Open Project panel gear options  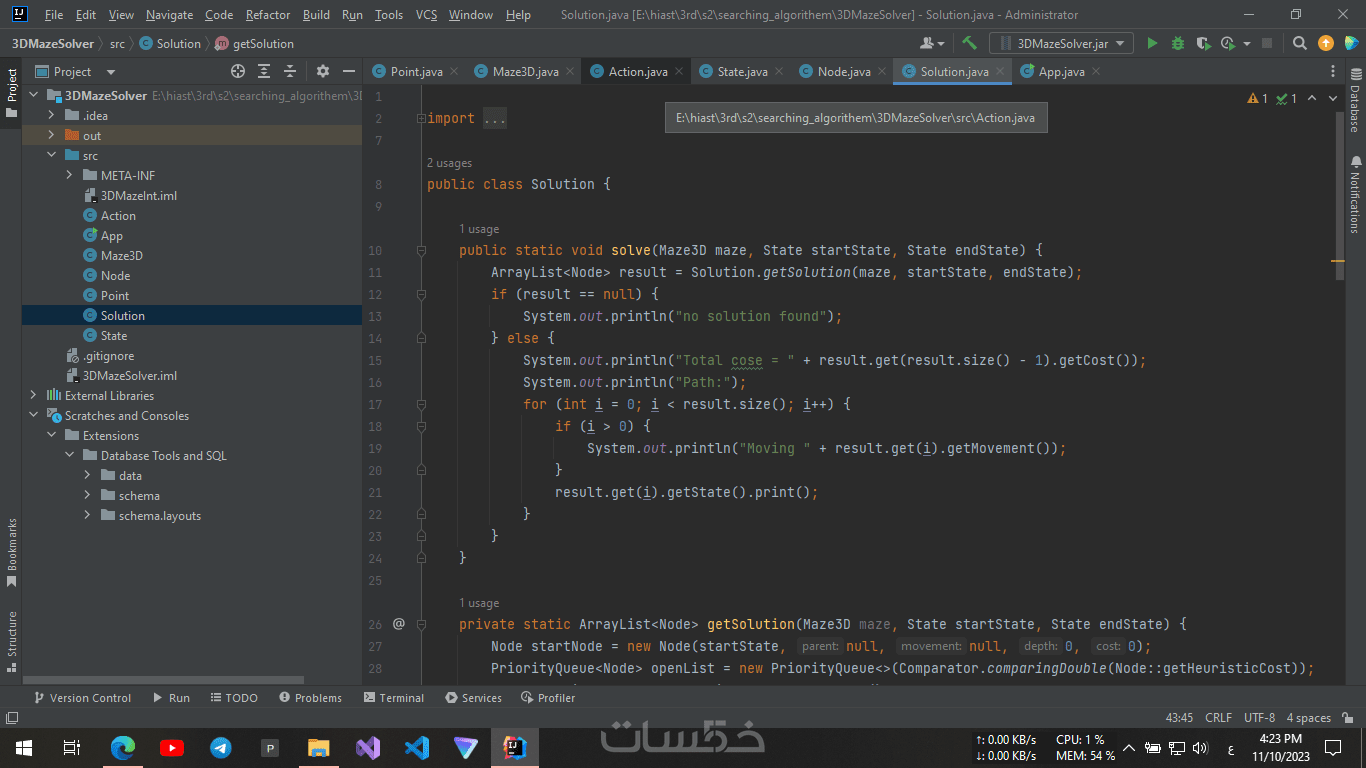click(x=322, y=71)
